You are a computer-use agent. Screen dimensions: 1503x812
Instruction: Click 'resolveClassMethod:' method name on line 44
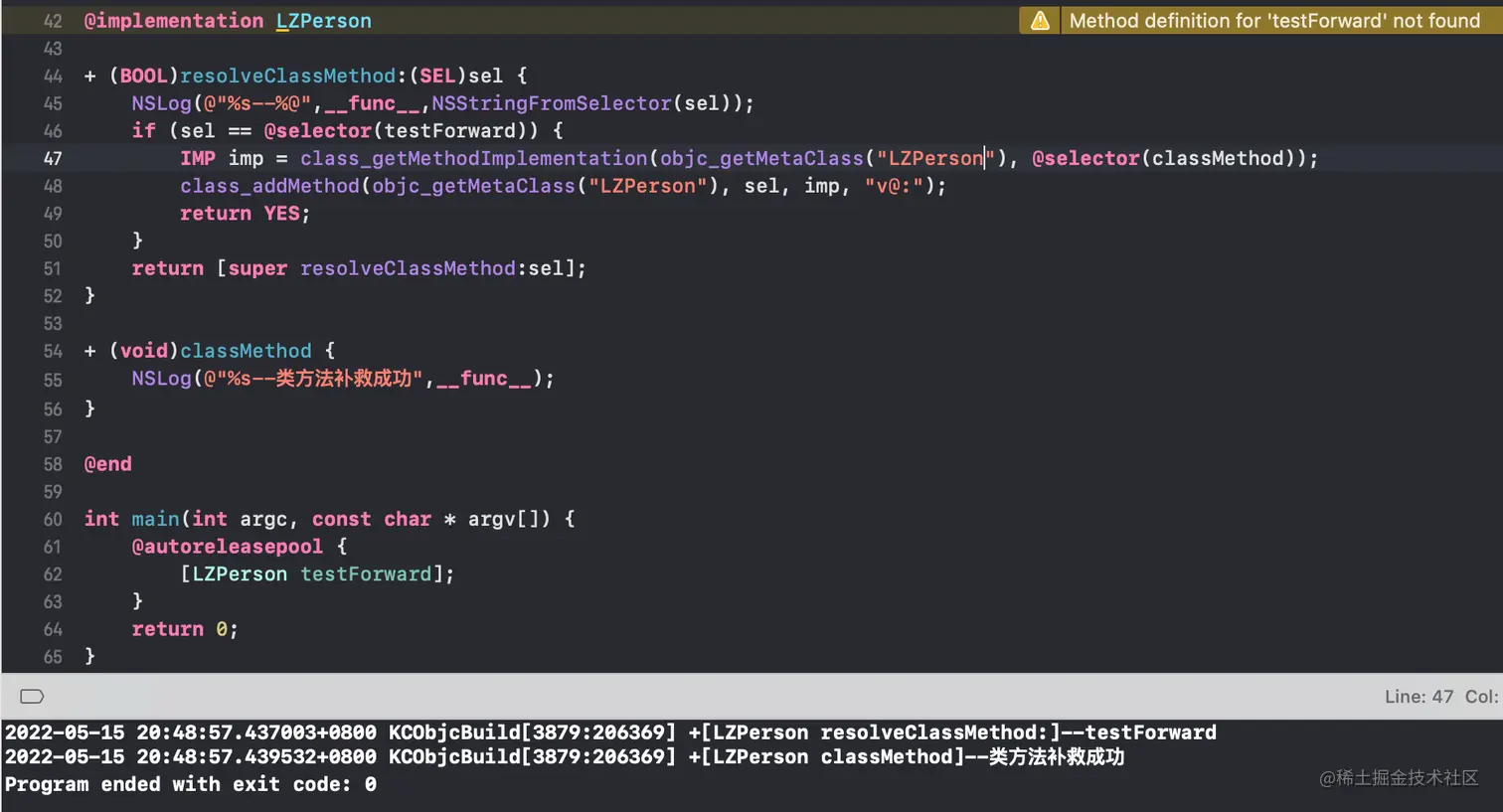(293, 77)
